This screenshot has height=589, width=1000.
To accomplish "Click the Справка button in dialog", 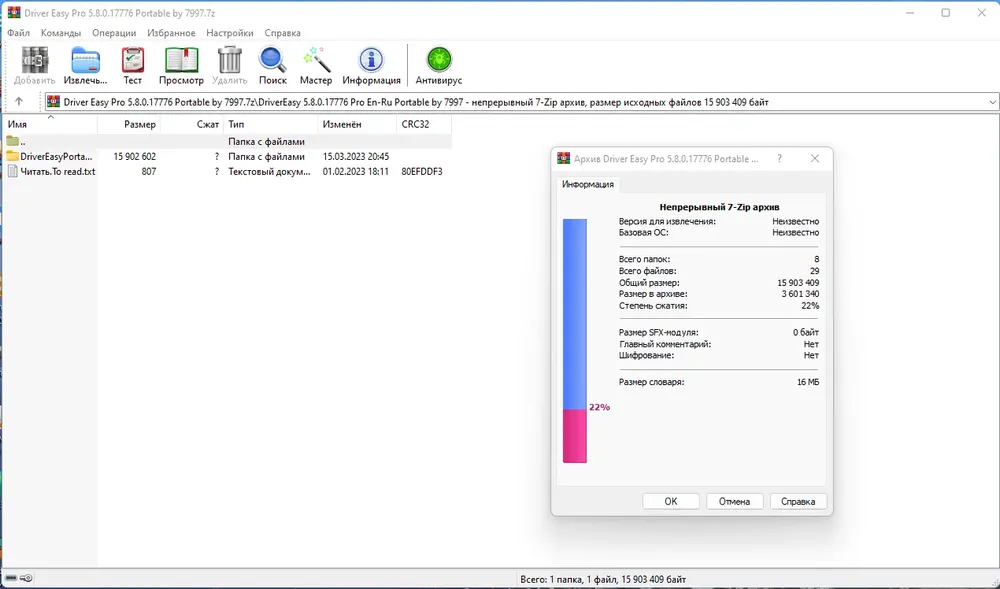I will (798, 501).
